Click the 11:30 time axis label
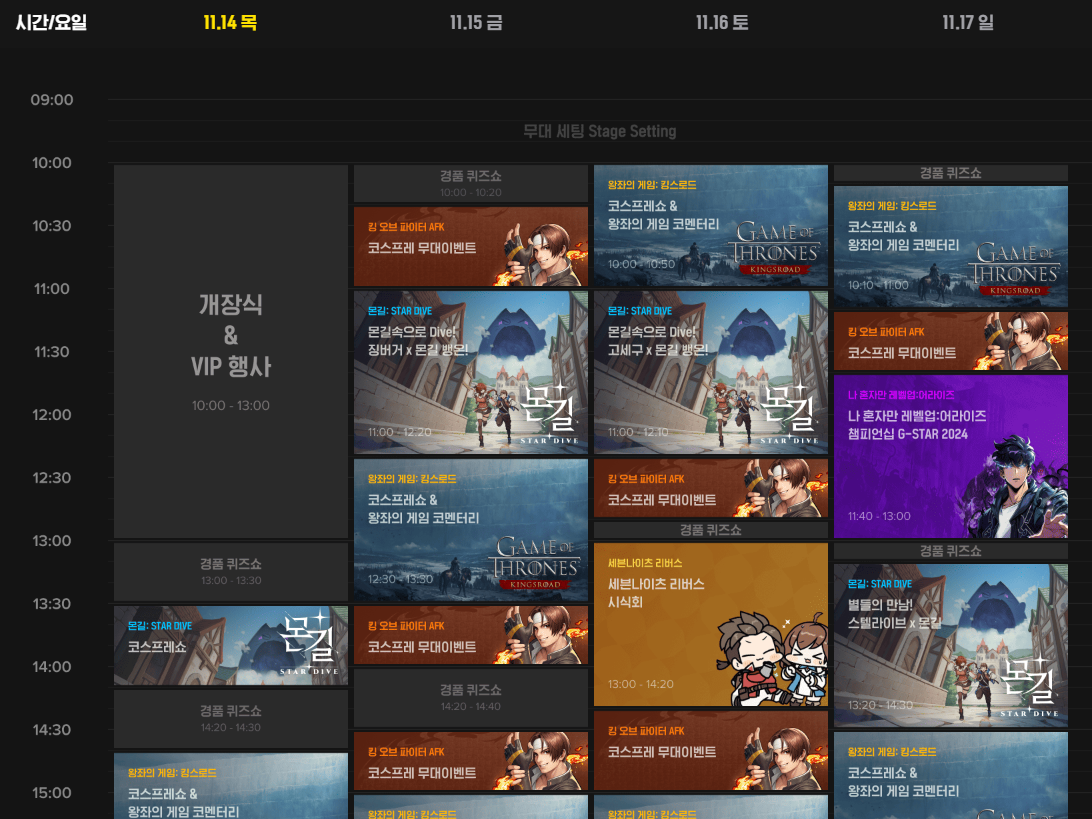 point(52,352)
